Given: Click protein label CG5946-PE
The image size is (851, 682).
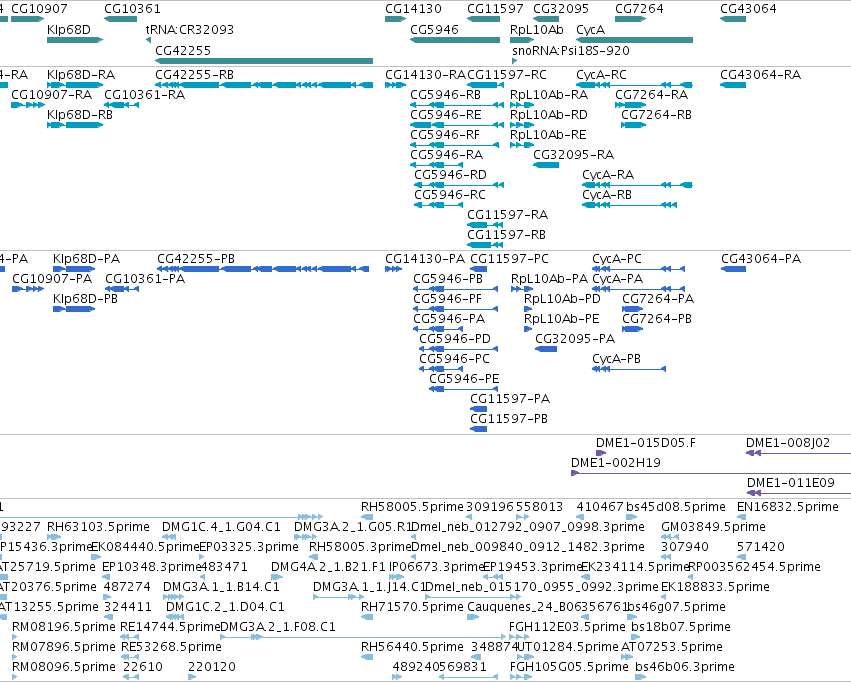Looking at the screenshot, I should [464, 379].
